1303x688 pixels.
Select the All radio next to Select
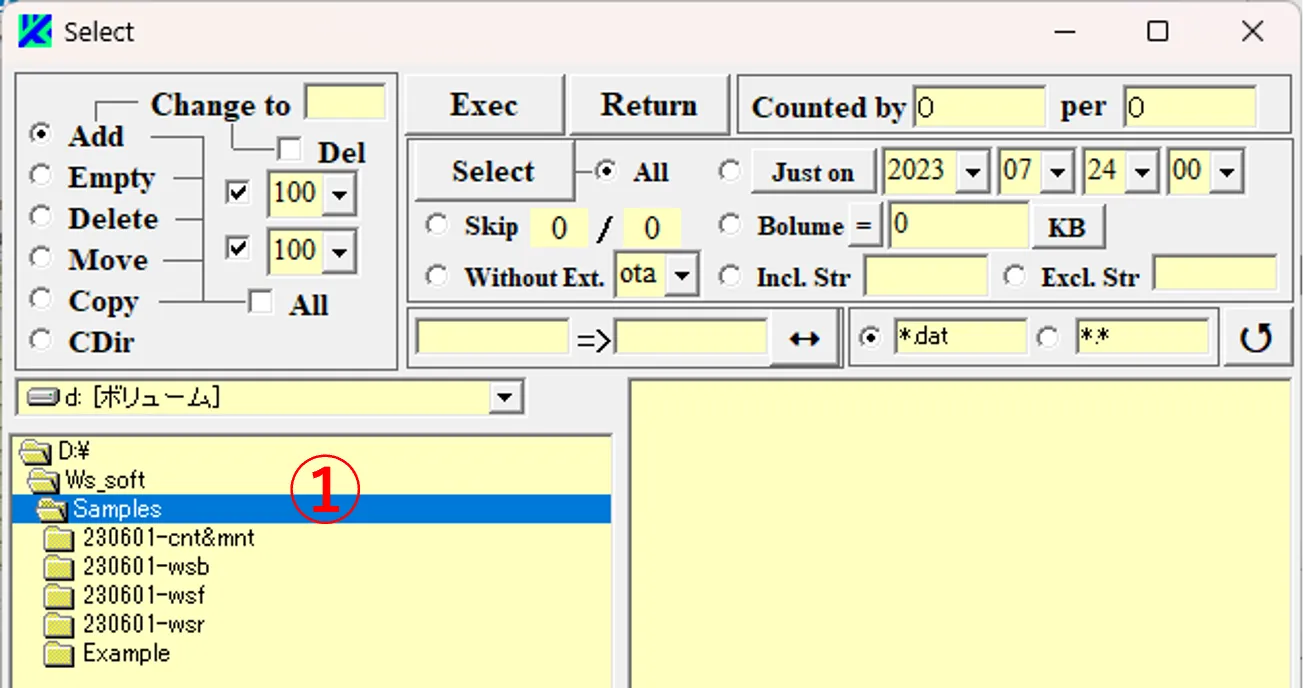pyautogui.click(x=605, y=171)
